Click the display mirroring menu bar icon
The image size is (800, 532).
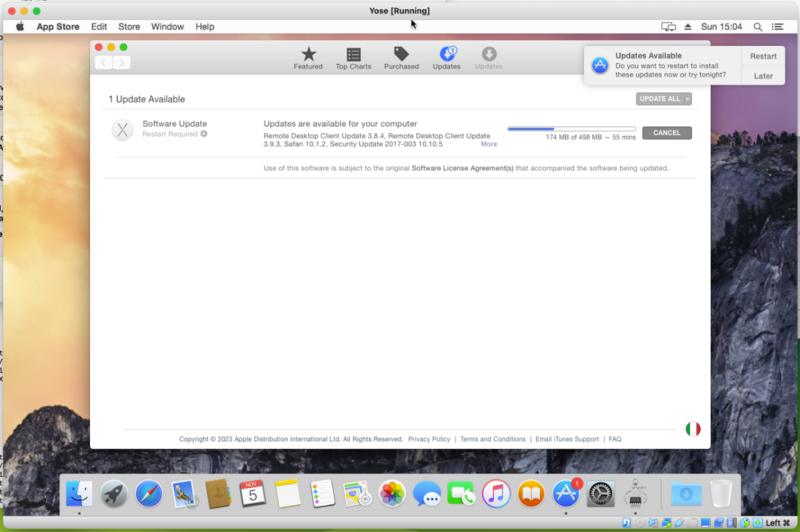tap(668, 27)
